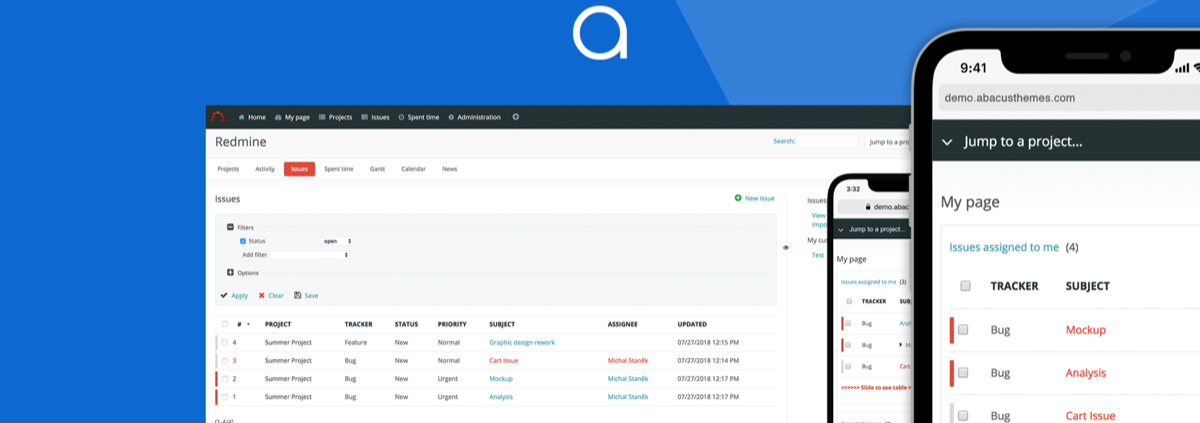The image size is (1200, 423).
Task: Open the Mockup link on large phone
Action: [1086, 329]
